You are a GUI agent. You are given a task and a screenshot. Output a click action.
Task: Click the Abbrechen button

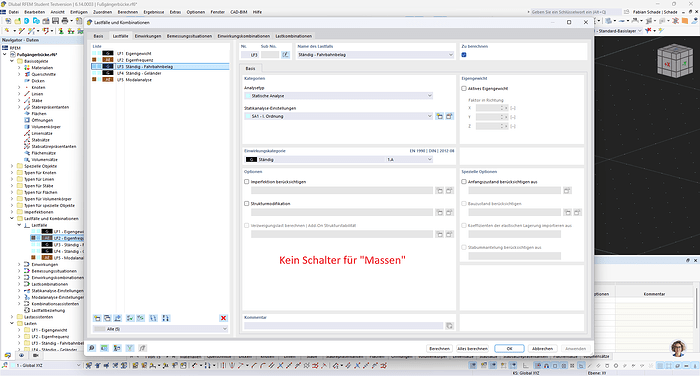tap(542, 348)
